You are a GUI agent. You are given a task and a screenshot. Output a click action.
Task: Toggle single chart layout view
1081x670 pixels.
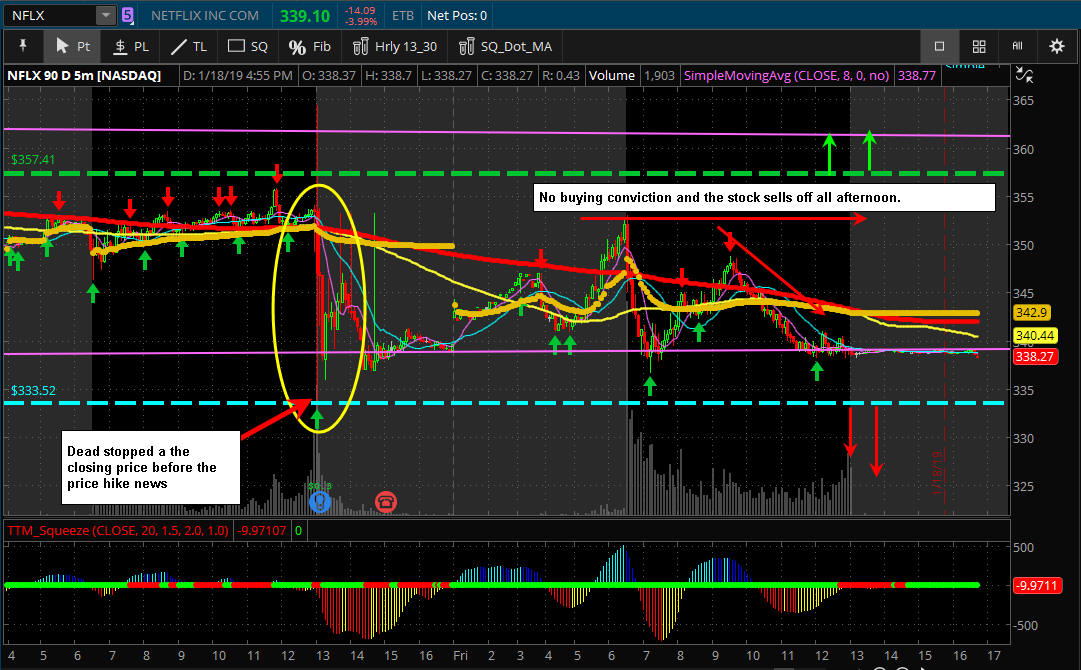[x=939, y=46]
